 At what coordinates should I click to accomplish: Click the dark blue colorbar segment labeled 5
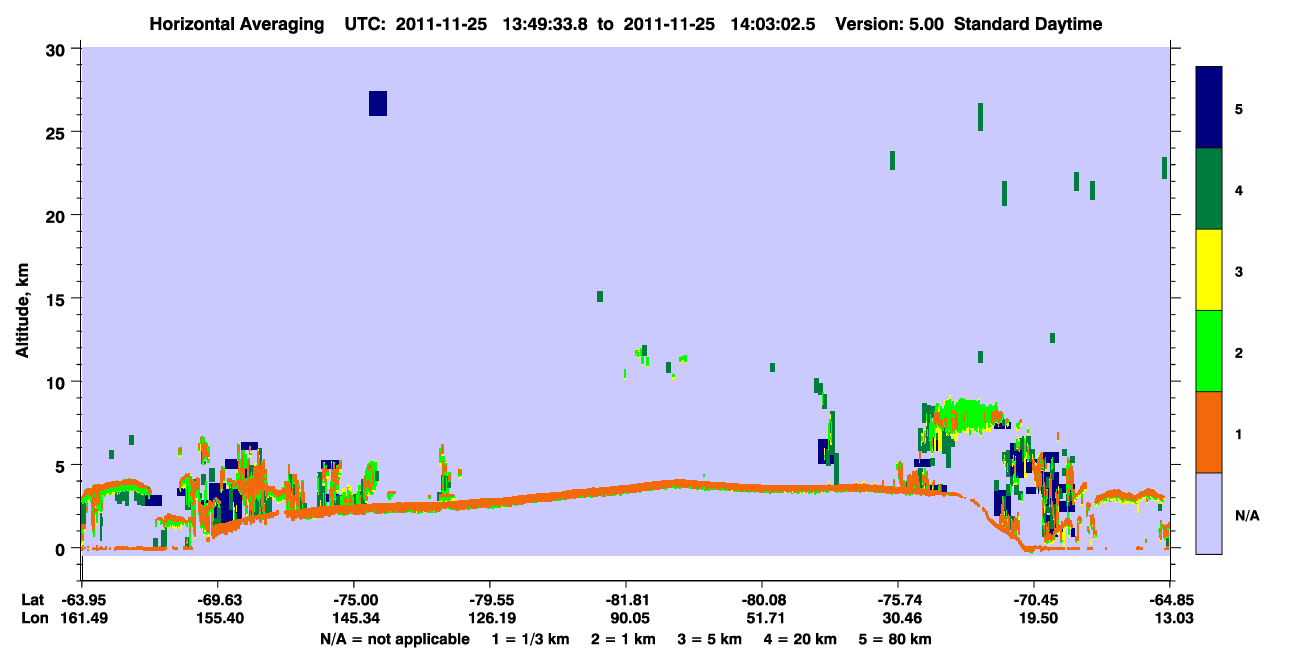[1209, 108]
